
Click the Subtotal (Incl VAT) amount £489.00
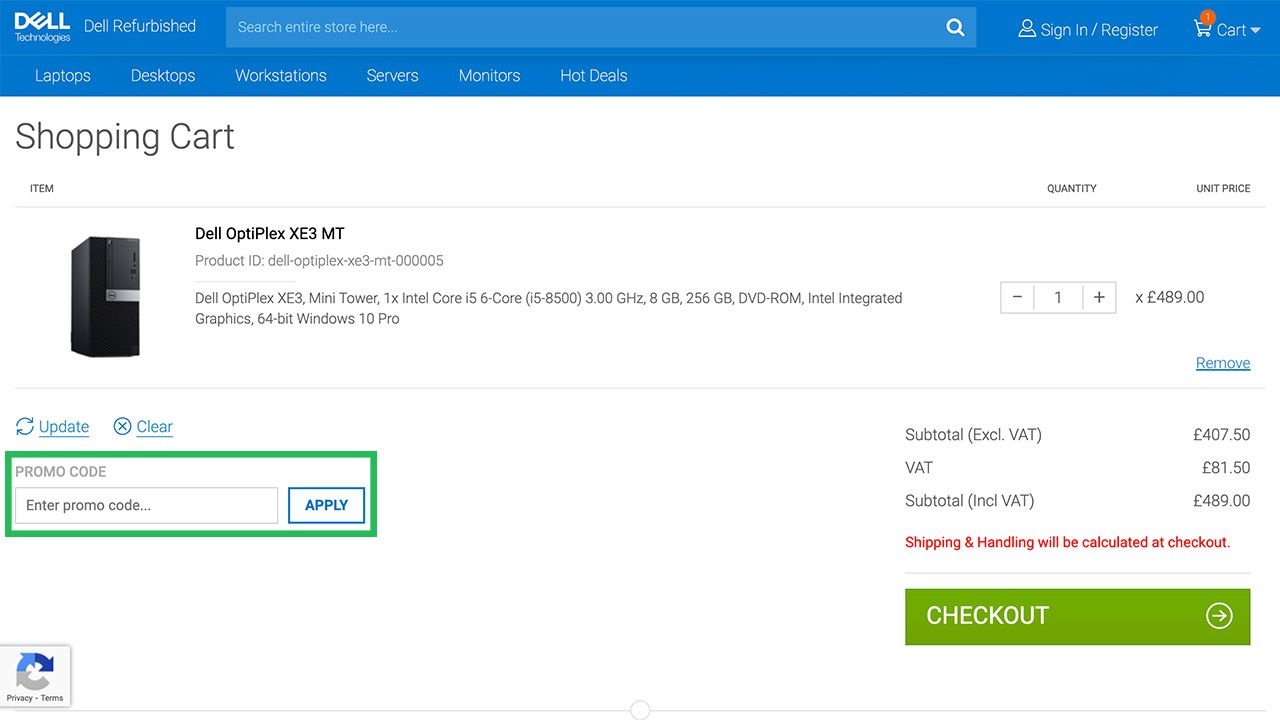point(1221,501)
